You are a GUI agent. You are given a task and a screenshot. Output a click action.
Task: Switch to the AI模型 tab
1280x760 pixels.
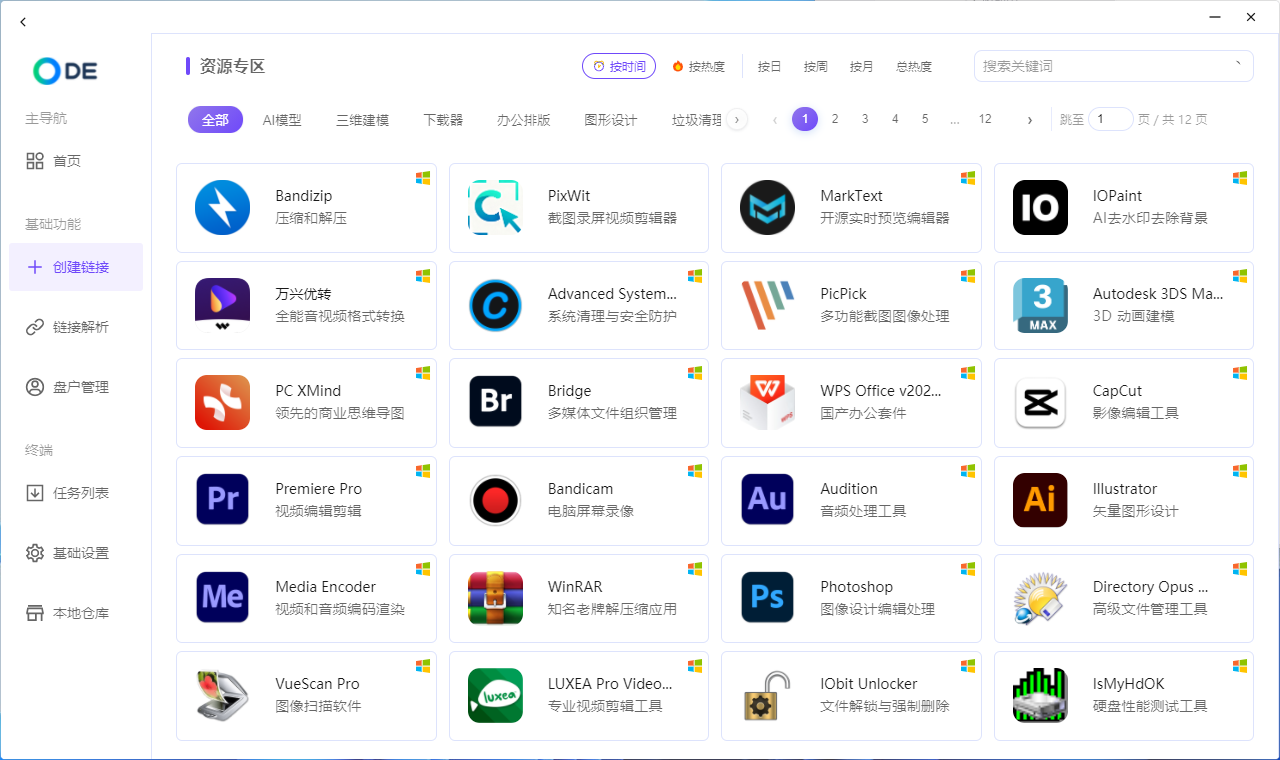pyautogui.click(x=282, y=120)
